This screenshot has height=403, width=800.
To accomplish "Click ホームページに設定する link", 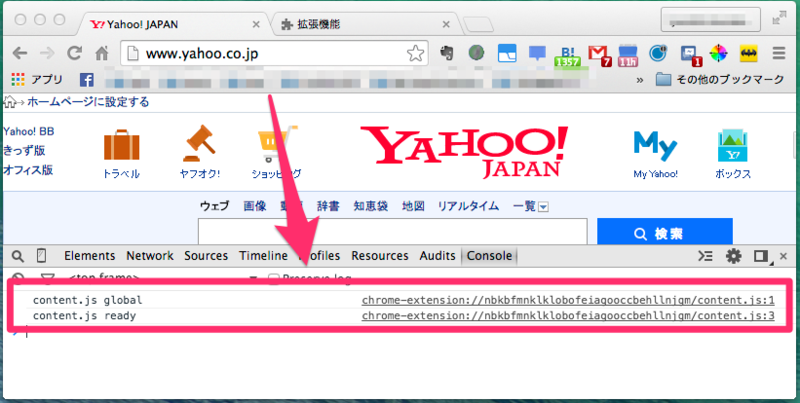I will [88, 102].
